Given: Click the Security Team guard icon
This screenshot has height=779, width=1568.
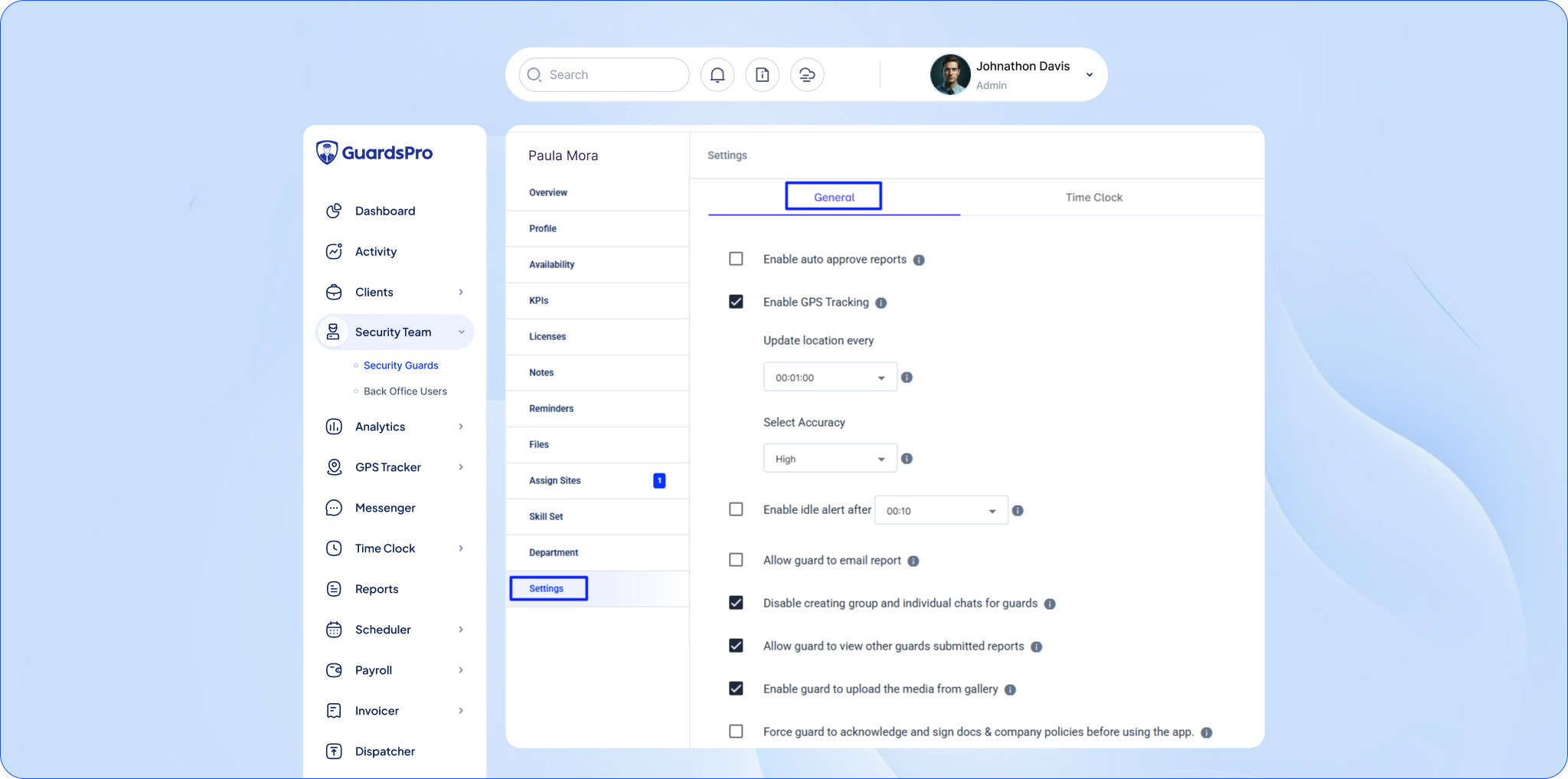Looking at the screenshot, I should (x=333, y=332).
